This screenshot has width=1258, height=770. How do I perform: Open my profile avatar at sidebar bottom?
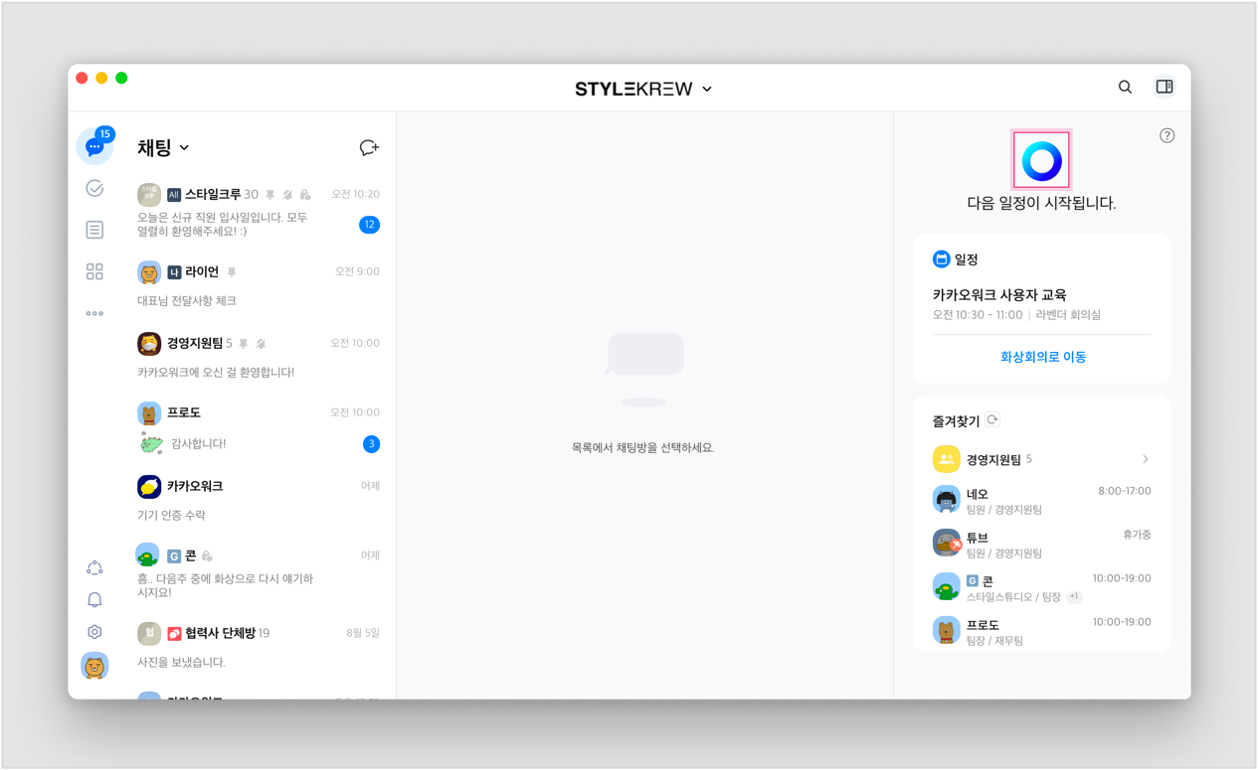pos(95,666)
